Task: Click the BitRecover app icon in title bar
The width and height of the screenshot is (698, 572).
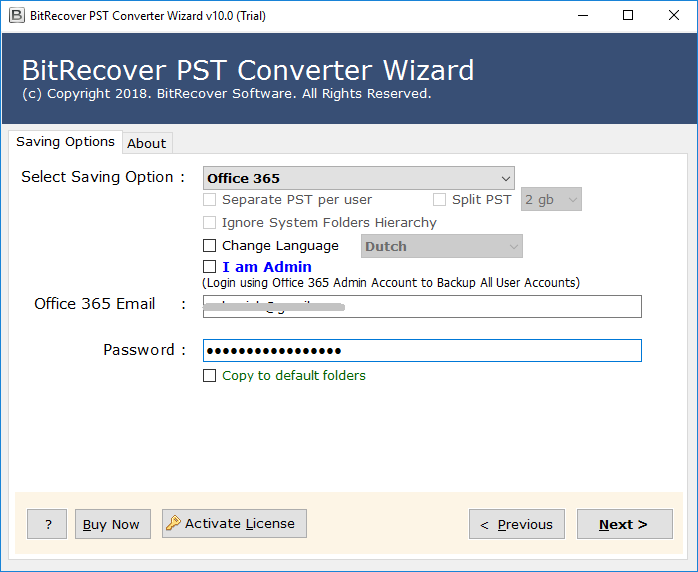Action: (17, 16)
